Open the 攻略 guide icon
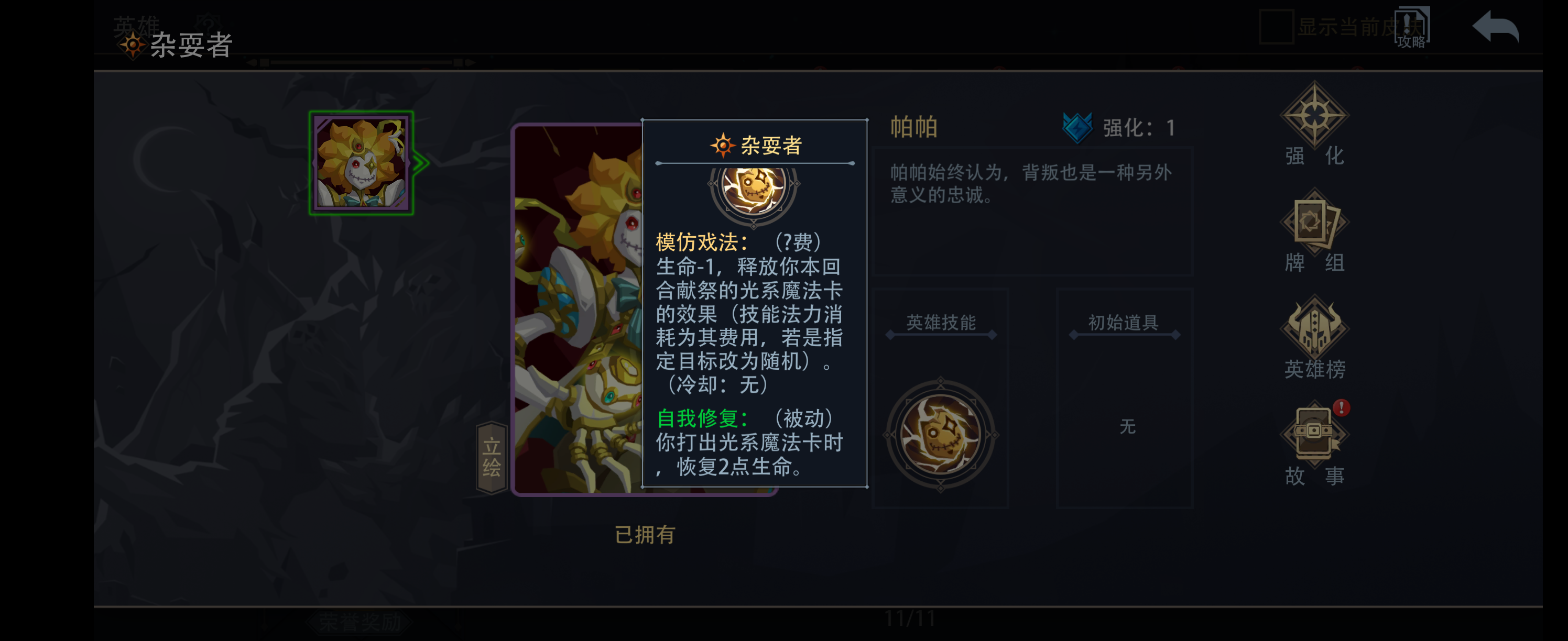This screenshot has width=1568, height=641. click(1411, 28)
